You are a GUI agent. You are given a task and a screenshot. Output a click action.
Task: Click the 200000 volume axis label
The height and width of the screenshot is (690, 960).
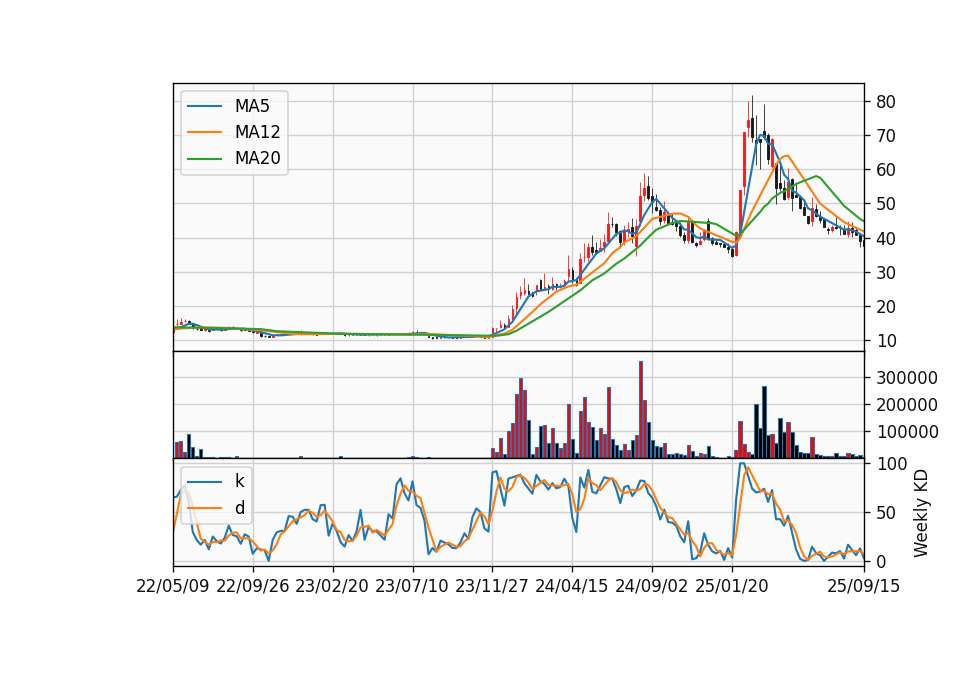click(x=907, y=405)
